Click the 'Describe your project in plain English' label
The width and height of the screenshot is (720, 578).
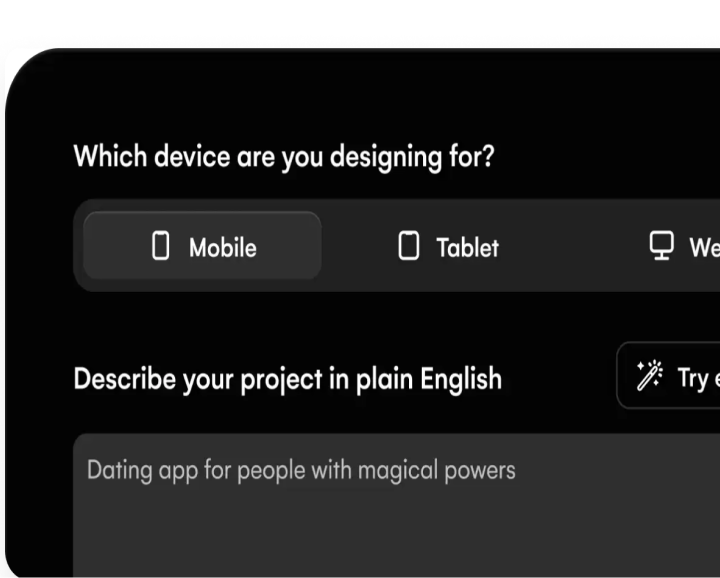click(x=288, y=380)
